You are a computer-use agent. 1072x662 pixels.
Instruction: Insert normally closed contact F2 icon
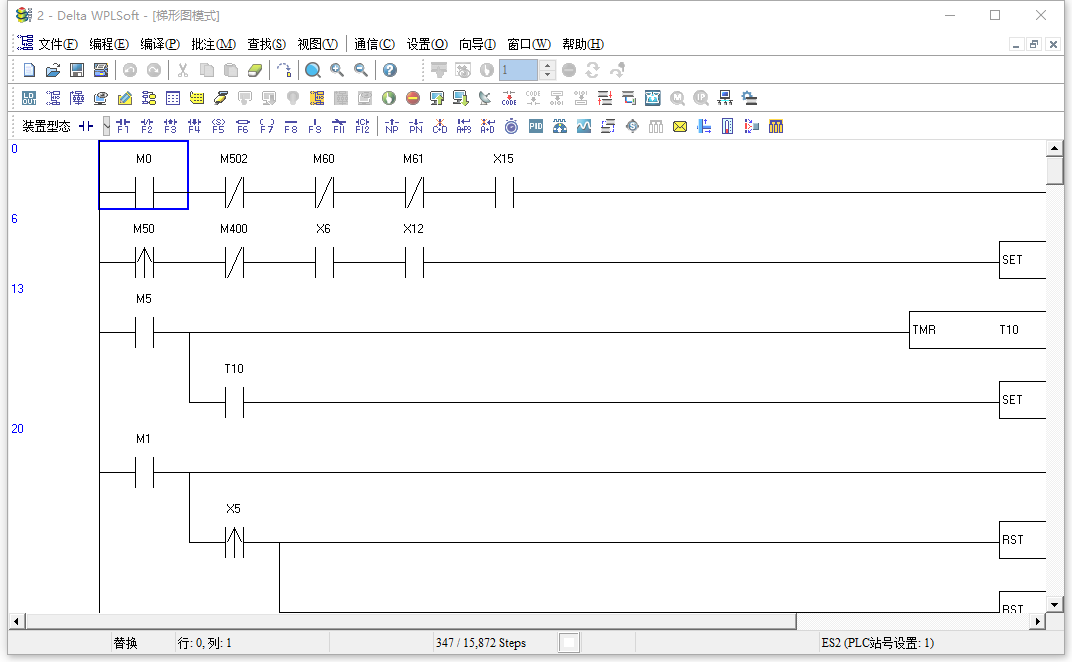[147, 127]
